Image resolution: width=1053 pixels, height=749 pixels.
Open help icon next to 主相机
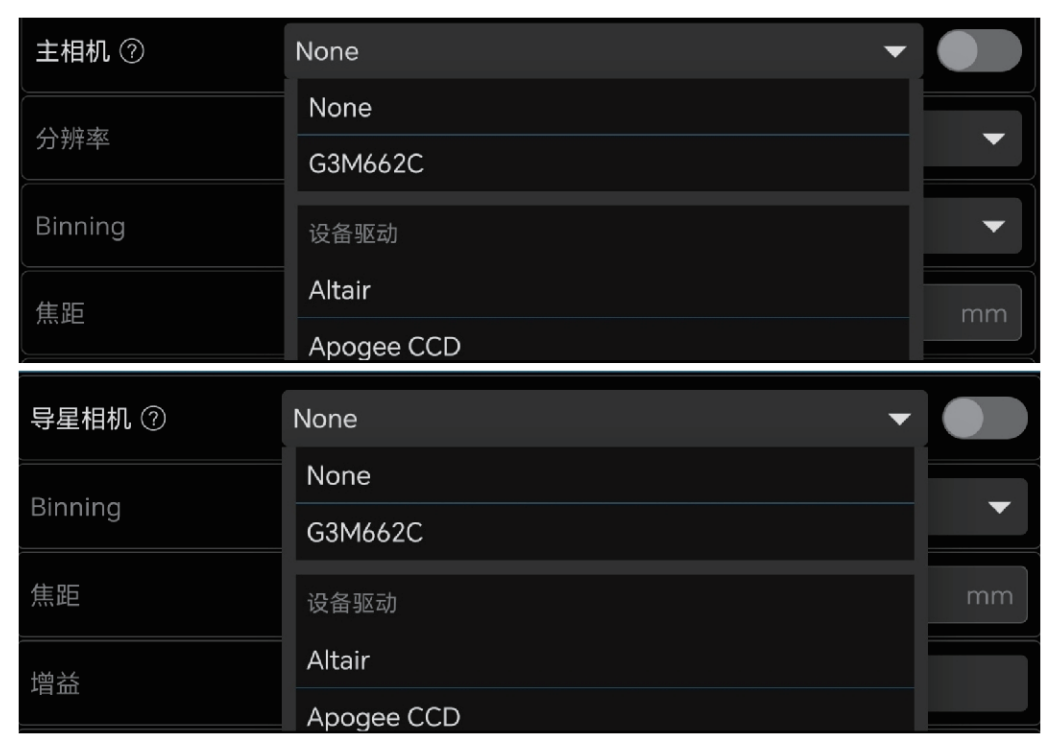132,51
